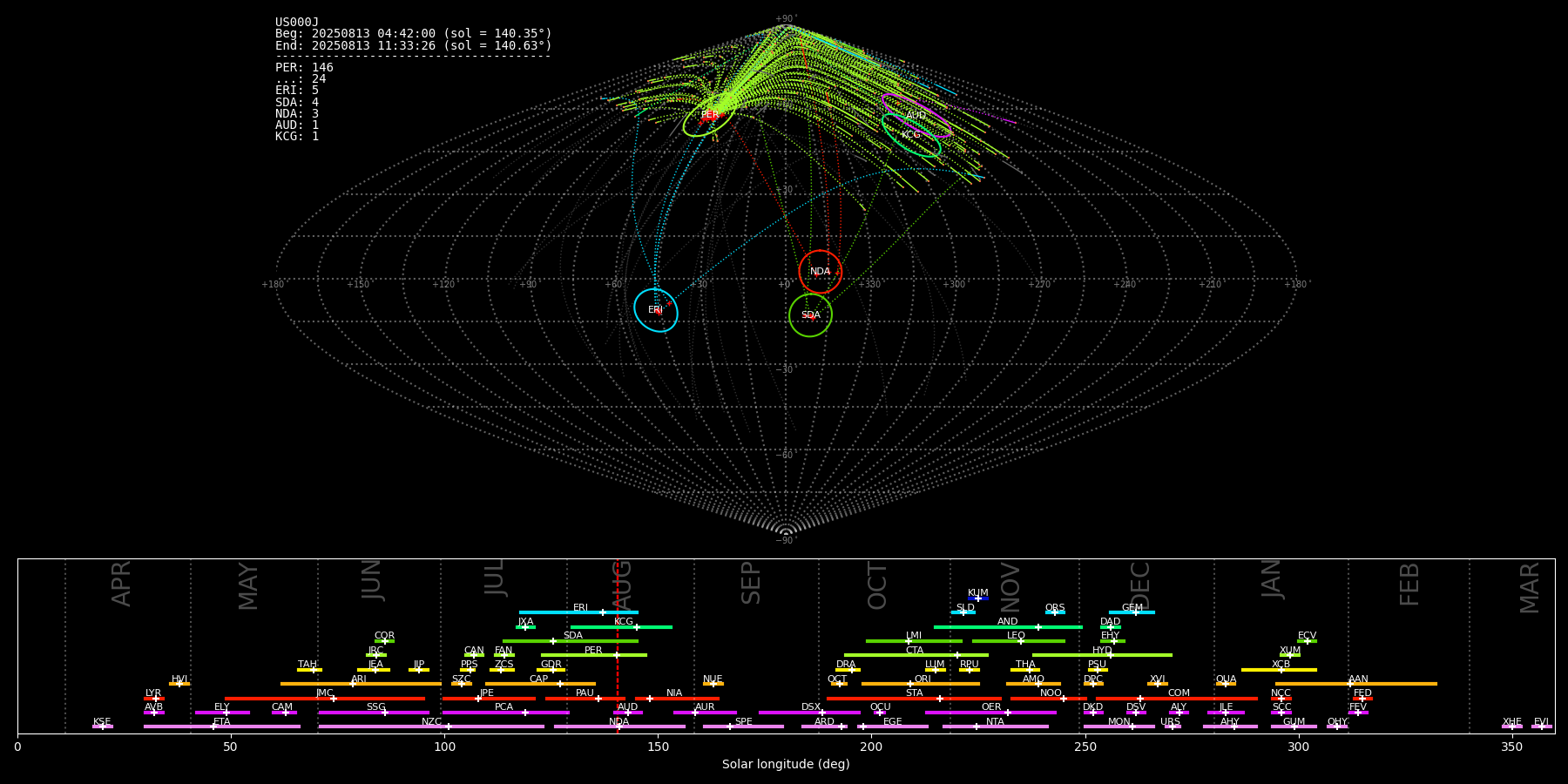
Task: Click the −90° latitude label at map bottom
Action: (x=785, y=541)
